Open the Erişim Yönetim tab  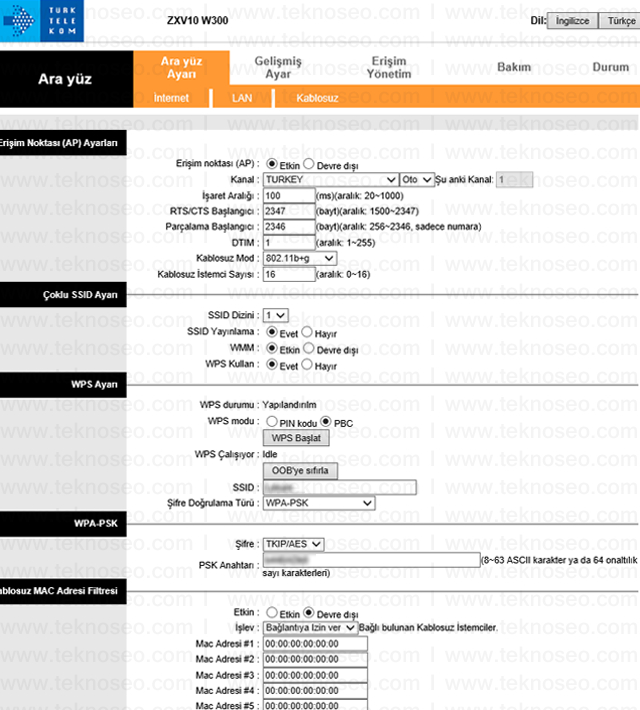coord(389,67)
